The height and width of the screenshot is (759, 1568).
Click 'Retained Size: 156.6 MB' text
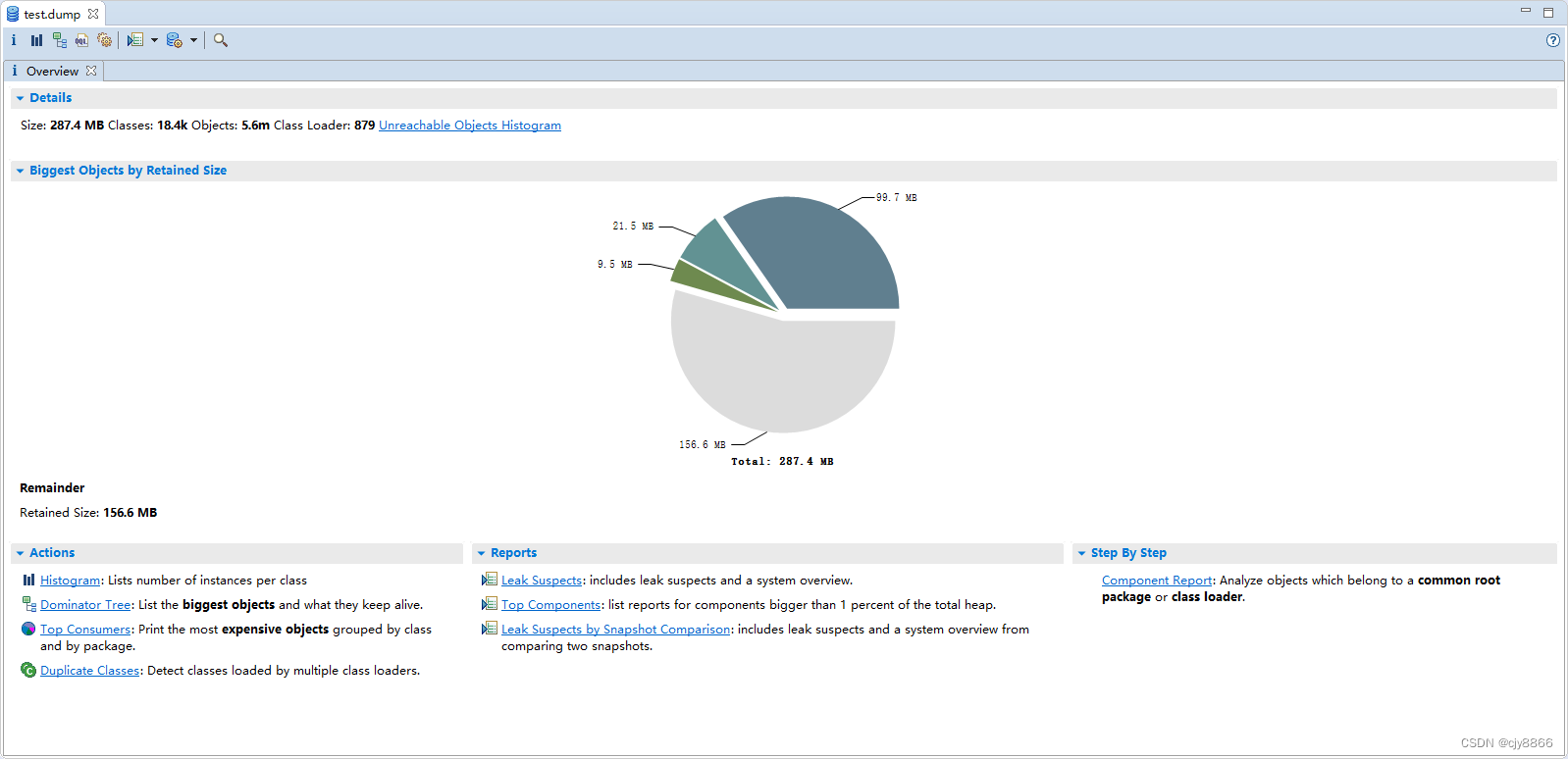[x=88, y=513]
